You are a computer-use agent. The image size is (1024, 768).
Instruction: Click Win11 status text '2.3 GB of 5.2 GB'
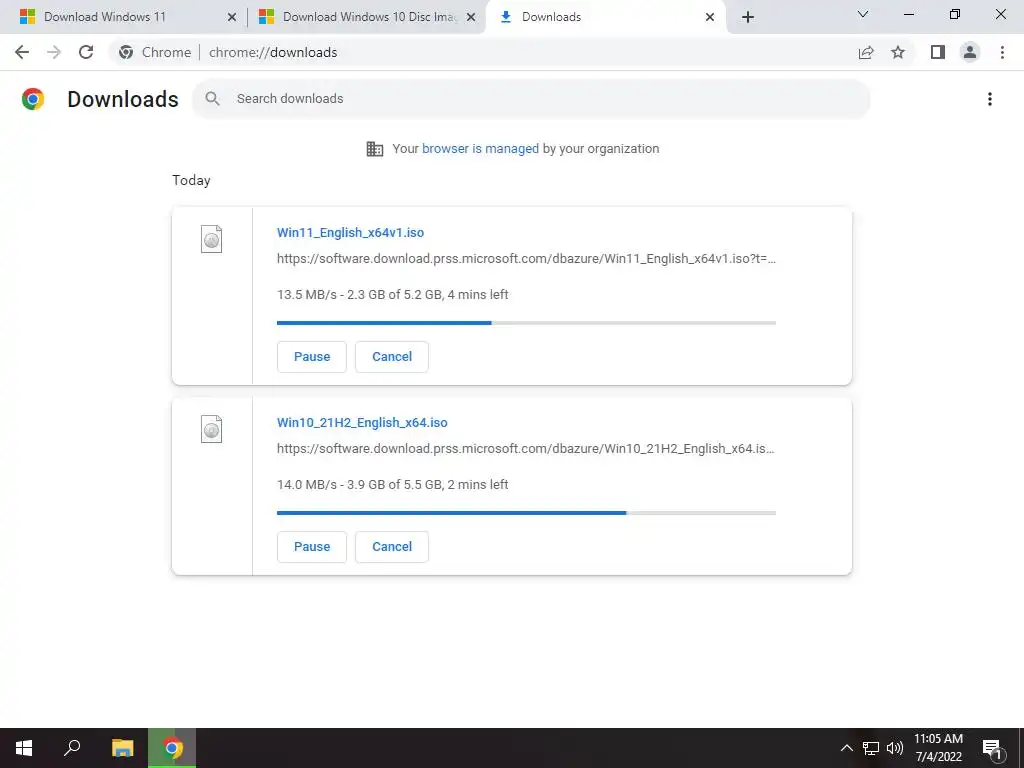394,295
